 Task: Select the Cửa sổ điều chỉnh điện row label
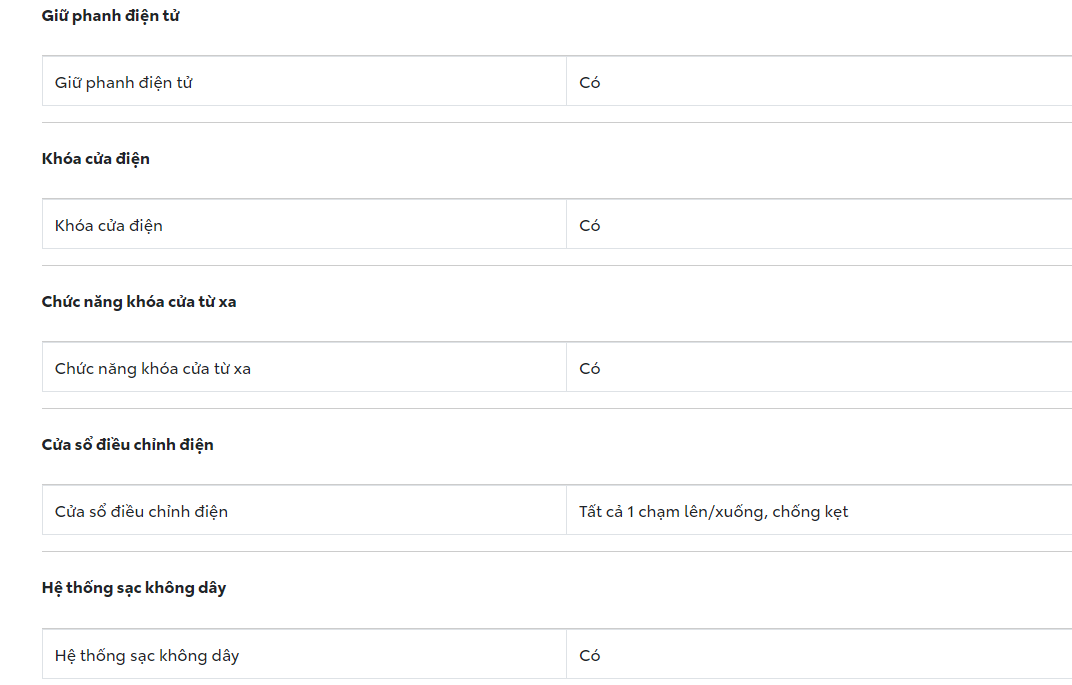click(141, 512)
